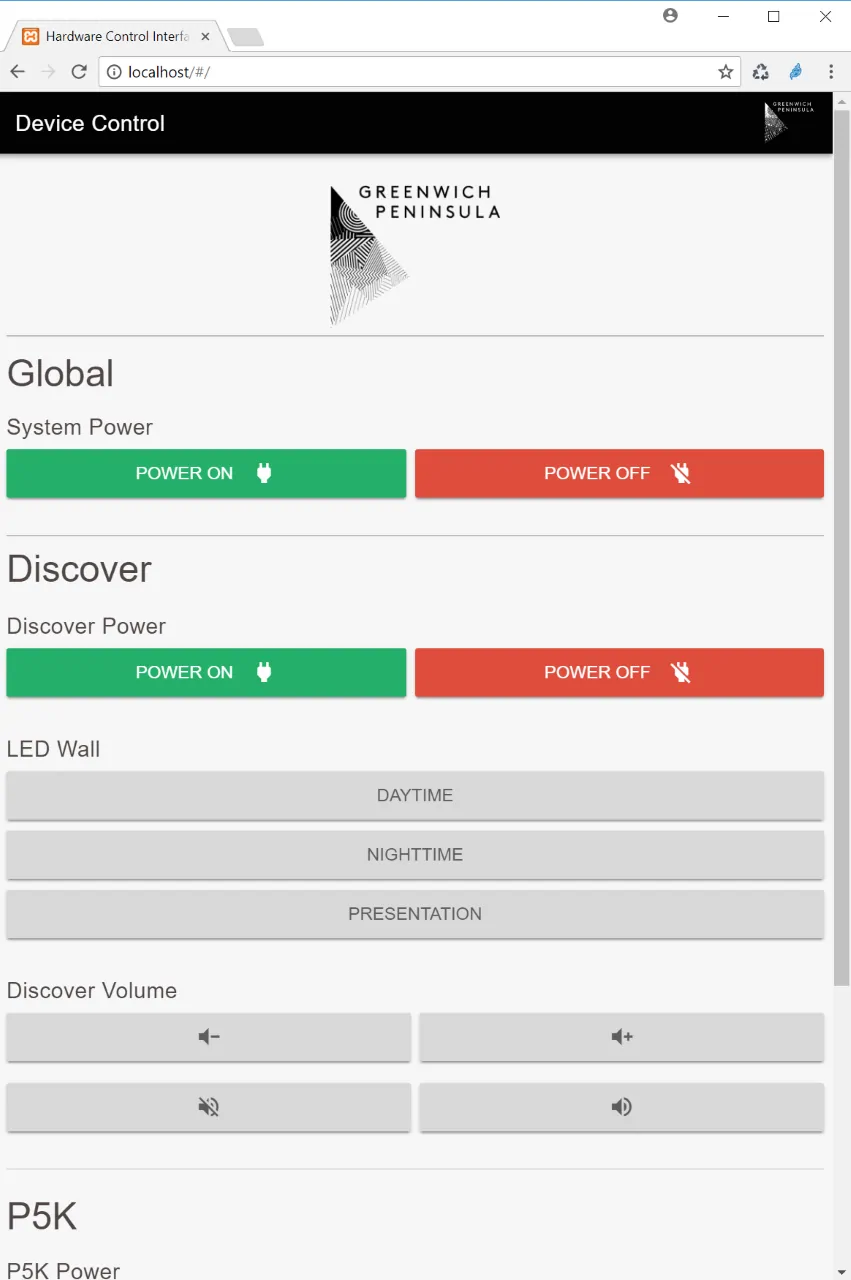Click the recycle extension icon
The width and height of the screenshot is (851, 1280).
click(761, 72)
